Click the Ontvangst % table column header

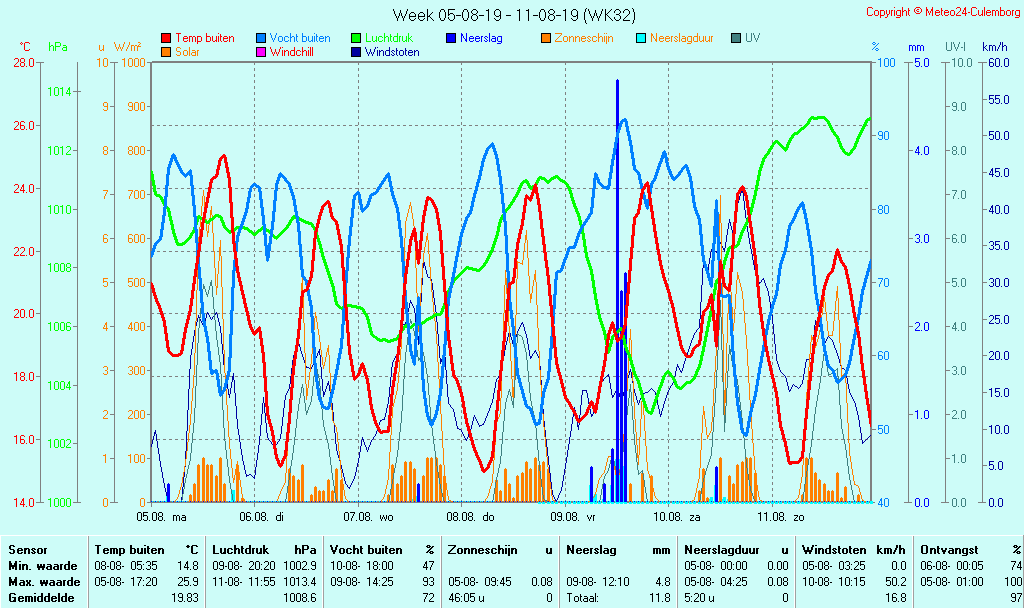coord(970,550)
